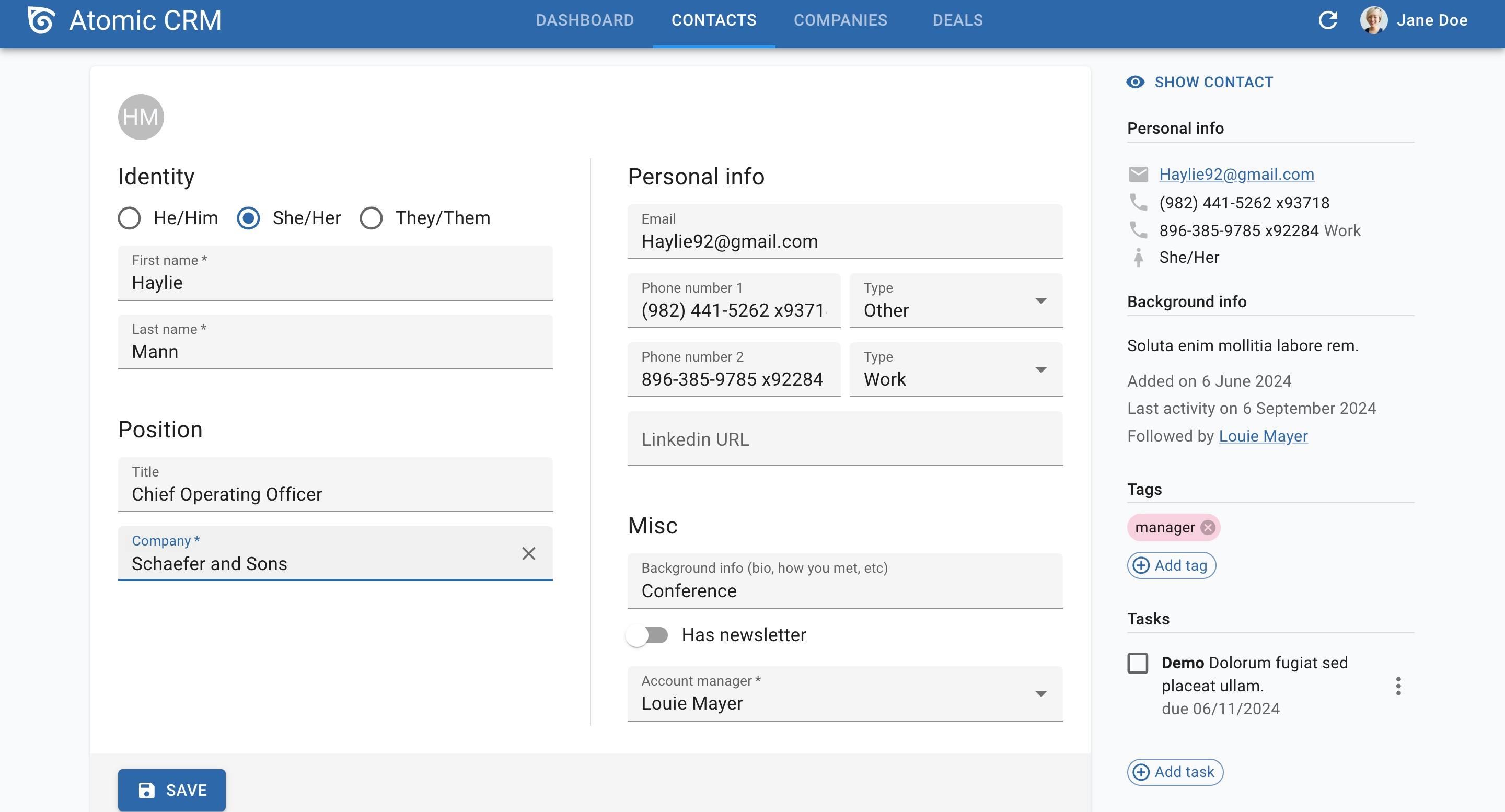The height and width of the screenshot is (812, 1505).
Task: Open the Jane Doe avatar menu
Action: (x=1373, y=20)
